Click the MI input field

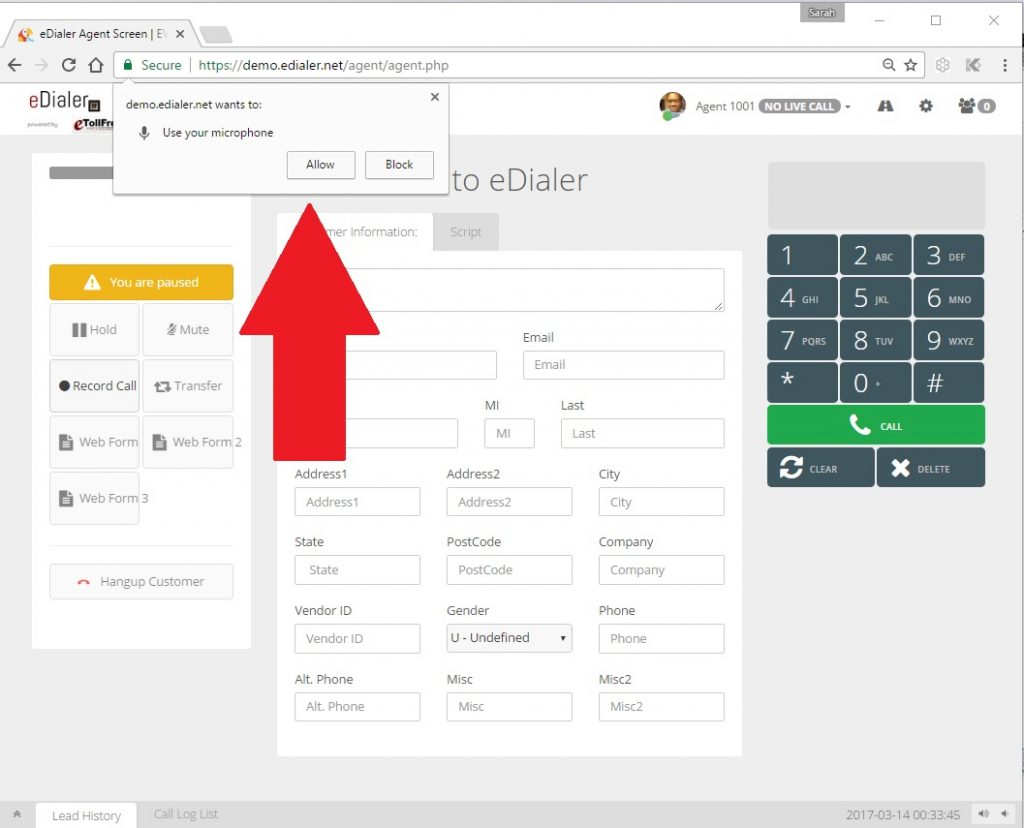pos(509,434)
